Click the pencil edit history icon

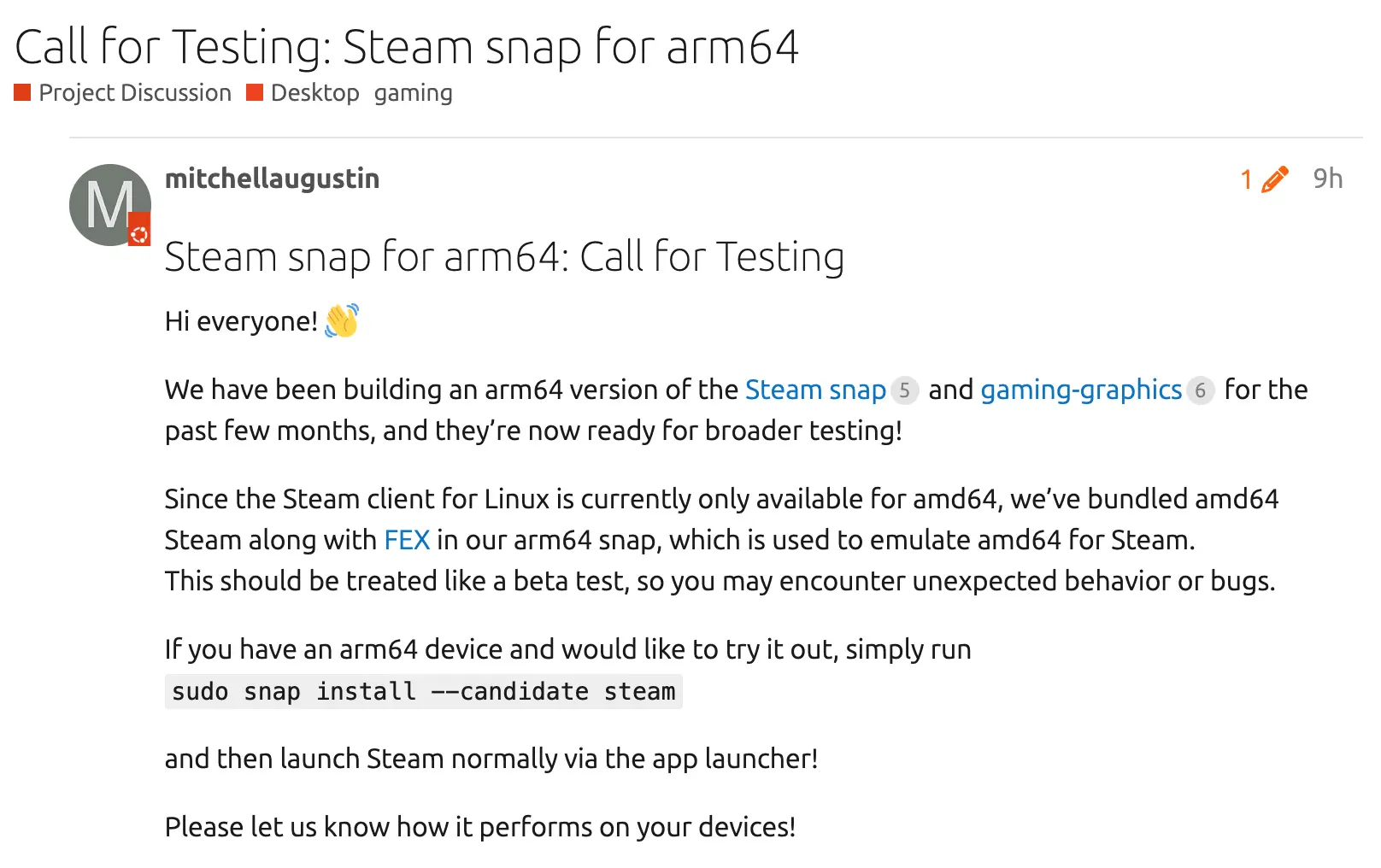pos(1274,179)
